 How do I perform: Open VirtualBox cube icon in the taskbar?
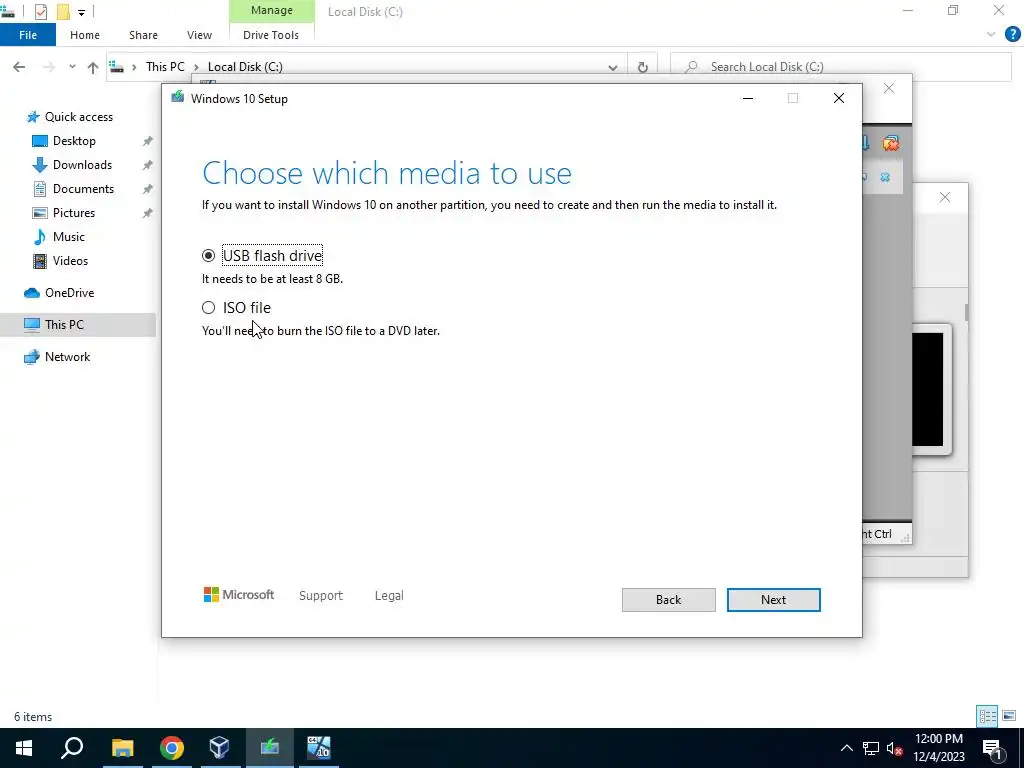coord(219,748)
